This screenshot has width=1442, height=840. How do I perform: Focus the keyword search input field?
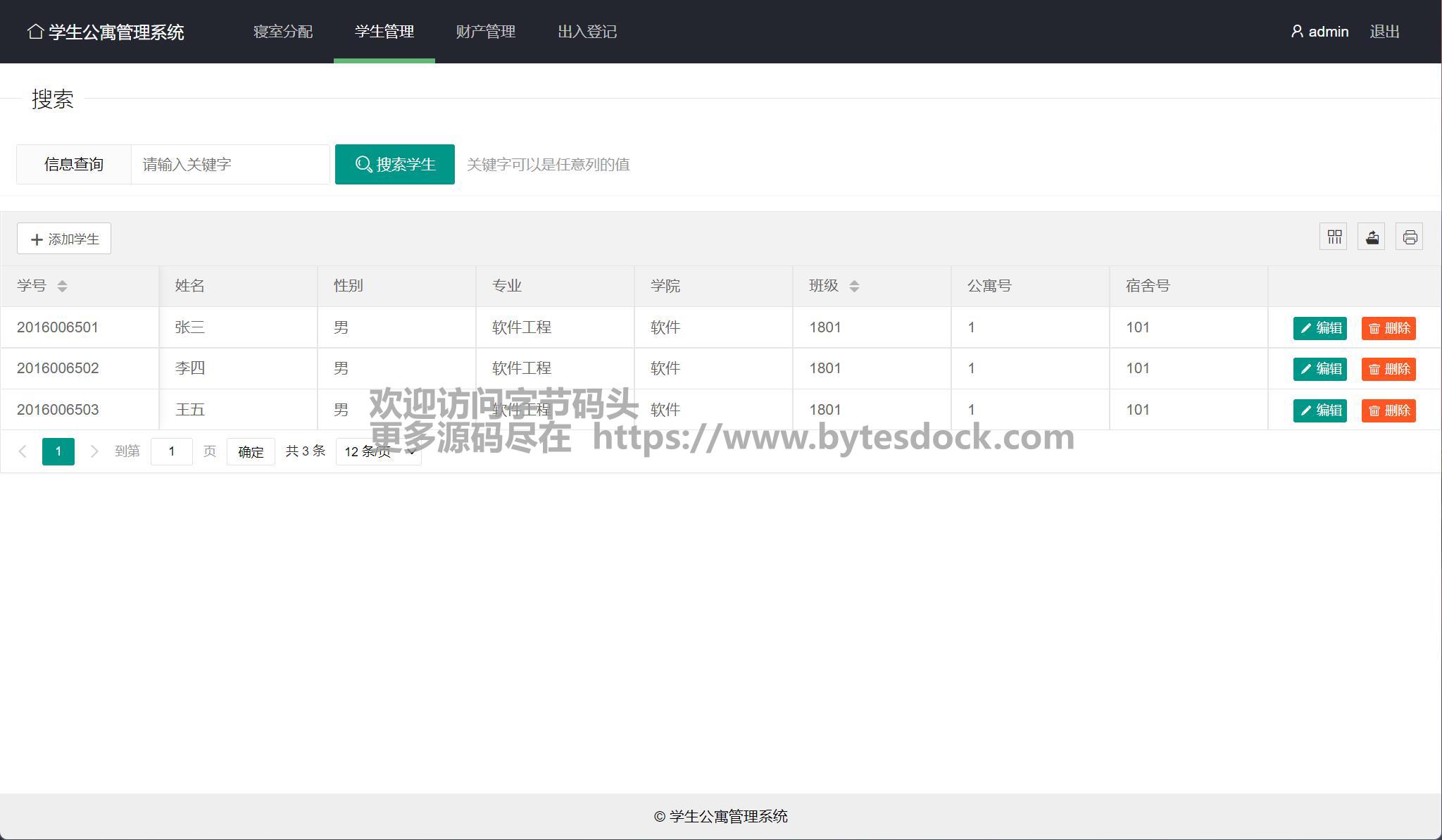(230, 165)
